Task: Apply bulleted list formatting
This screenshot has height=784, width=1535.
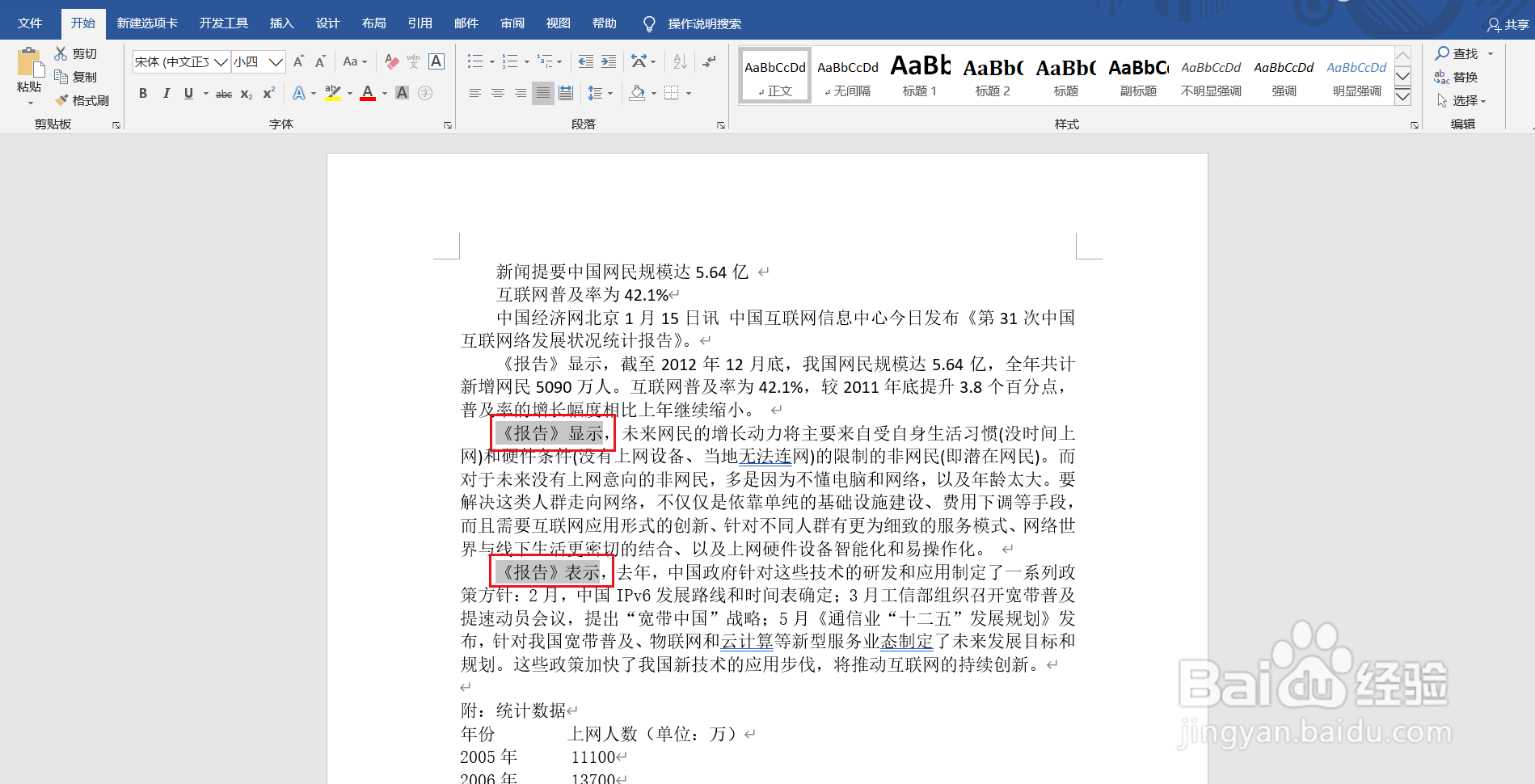Action: pyautogui.click(x=474, y=61)
